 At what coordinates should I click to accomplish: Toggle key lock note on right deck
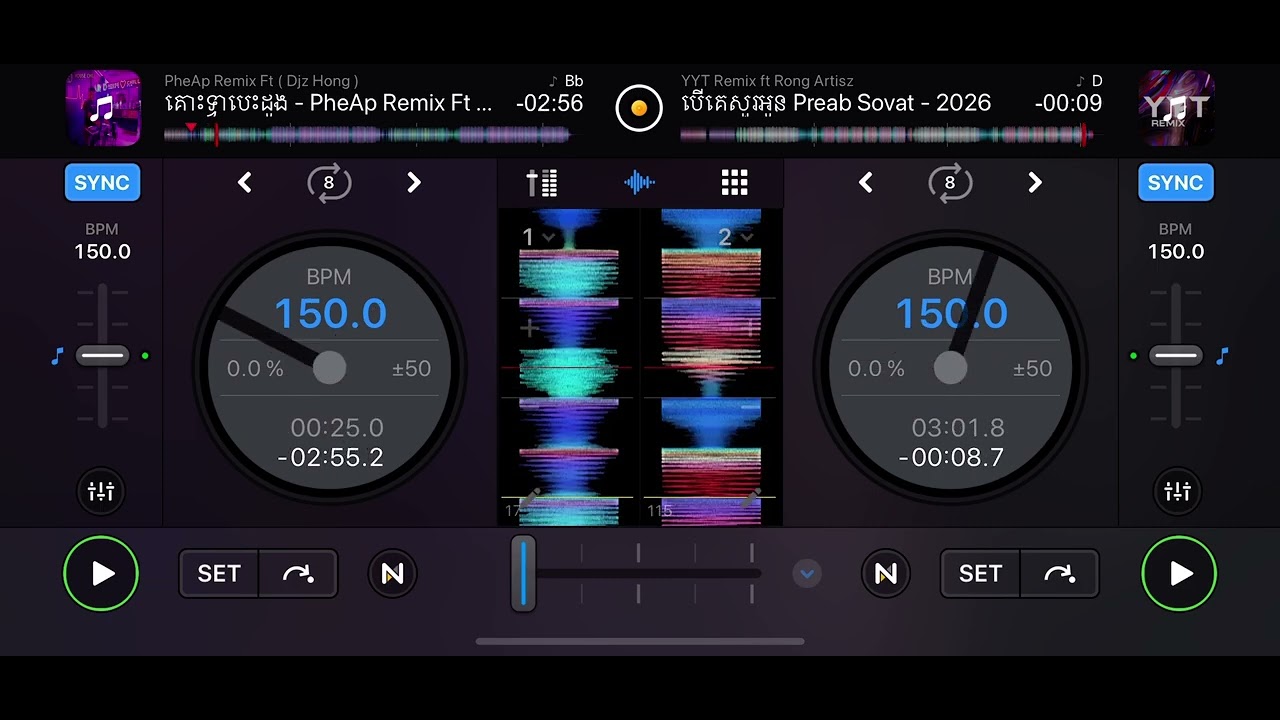(1221, 356)
